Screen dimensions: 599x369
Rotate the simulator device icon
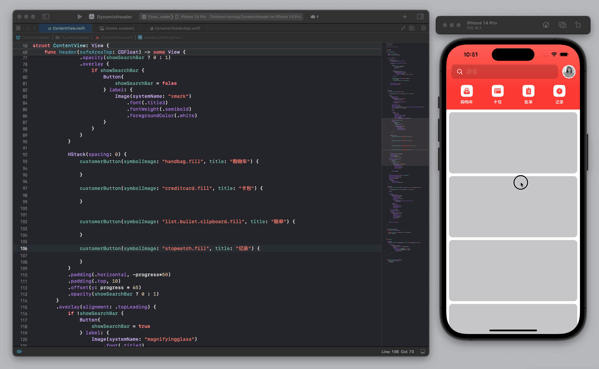[578, 25]
